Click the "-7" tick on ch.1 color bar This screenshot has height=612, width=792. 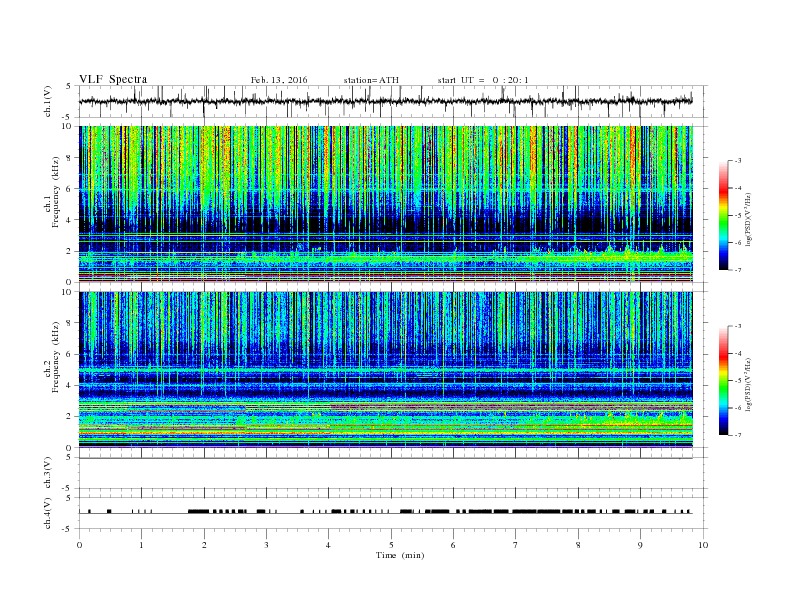(737, 270)
